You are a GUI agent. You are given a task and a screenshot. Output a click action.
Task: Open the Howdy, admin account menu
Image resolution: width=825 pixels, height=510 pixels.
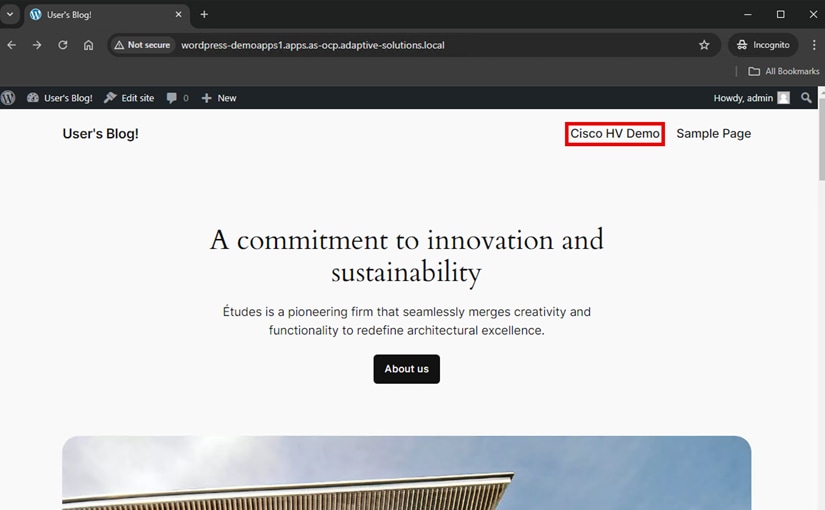click(x=751, y=98)
